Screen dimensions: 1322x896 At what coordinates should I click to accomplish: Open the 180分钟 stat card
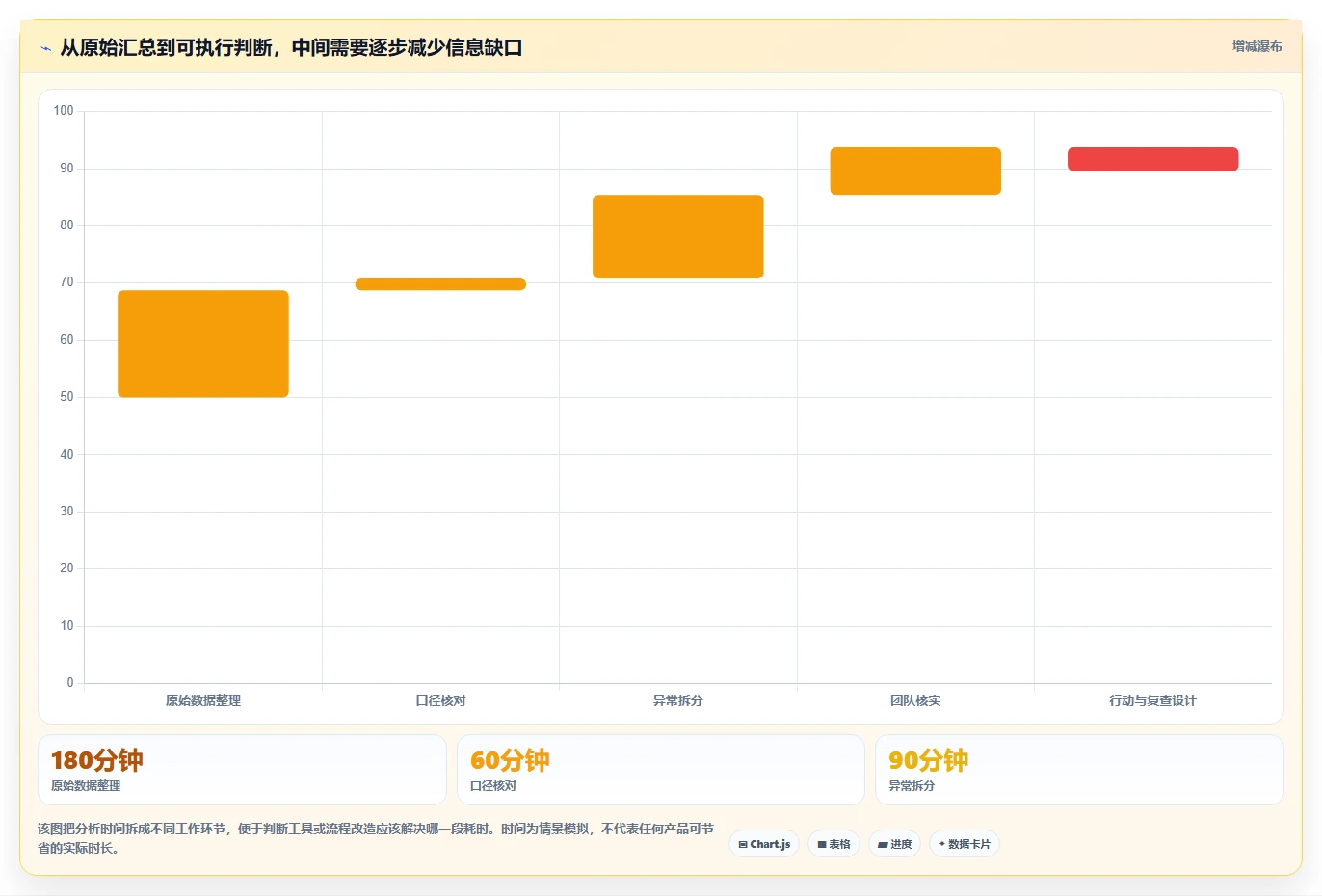[242, 770]
